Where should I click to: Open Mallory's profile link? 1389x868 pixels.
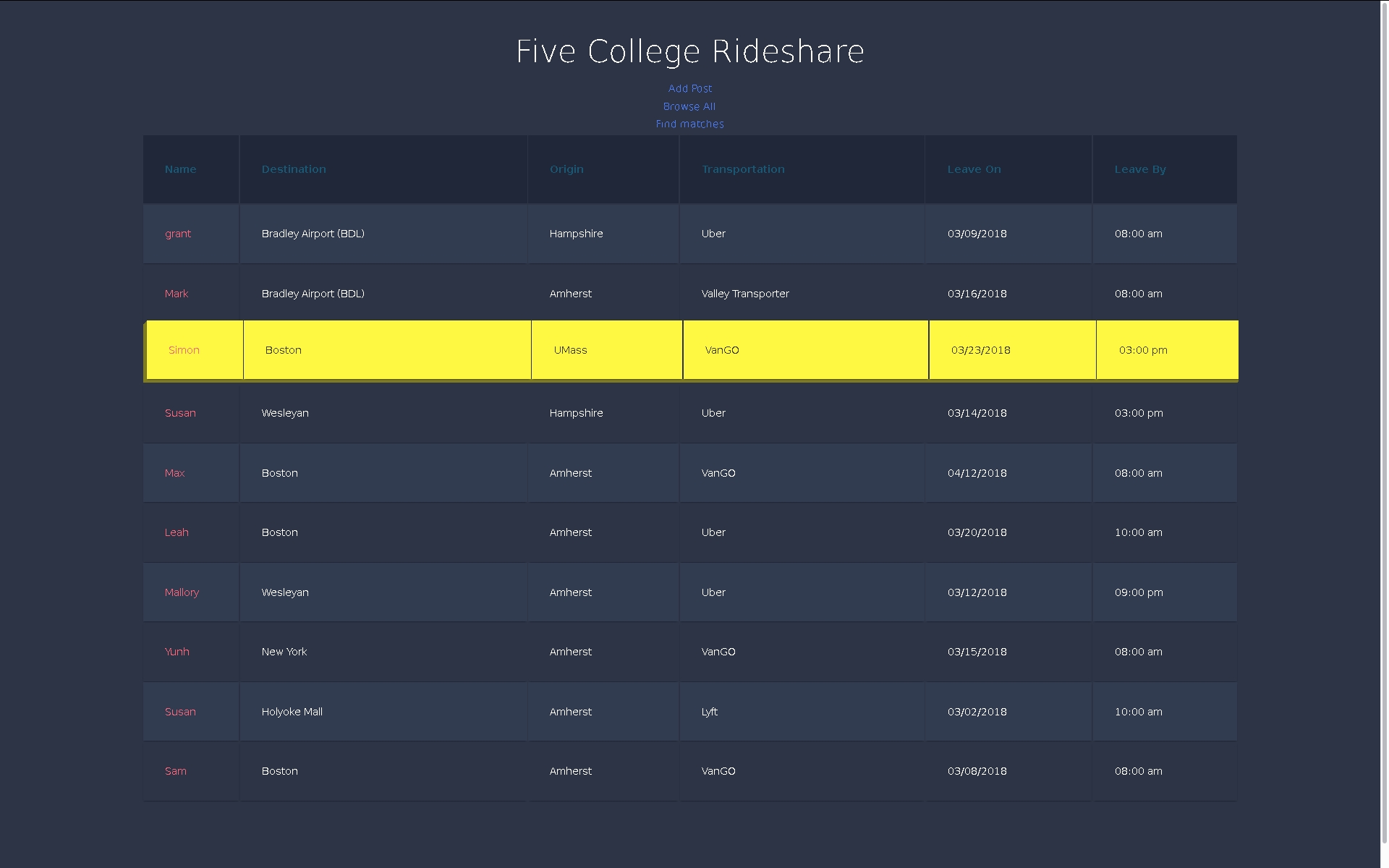(182, 592)
